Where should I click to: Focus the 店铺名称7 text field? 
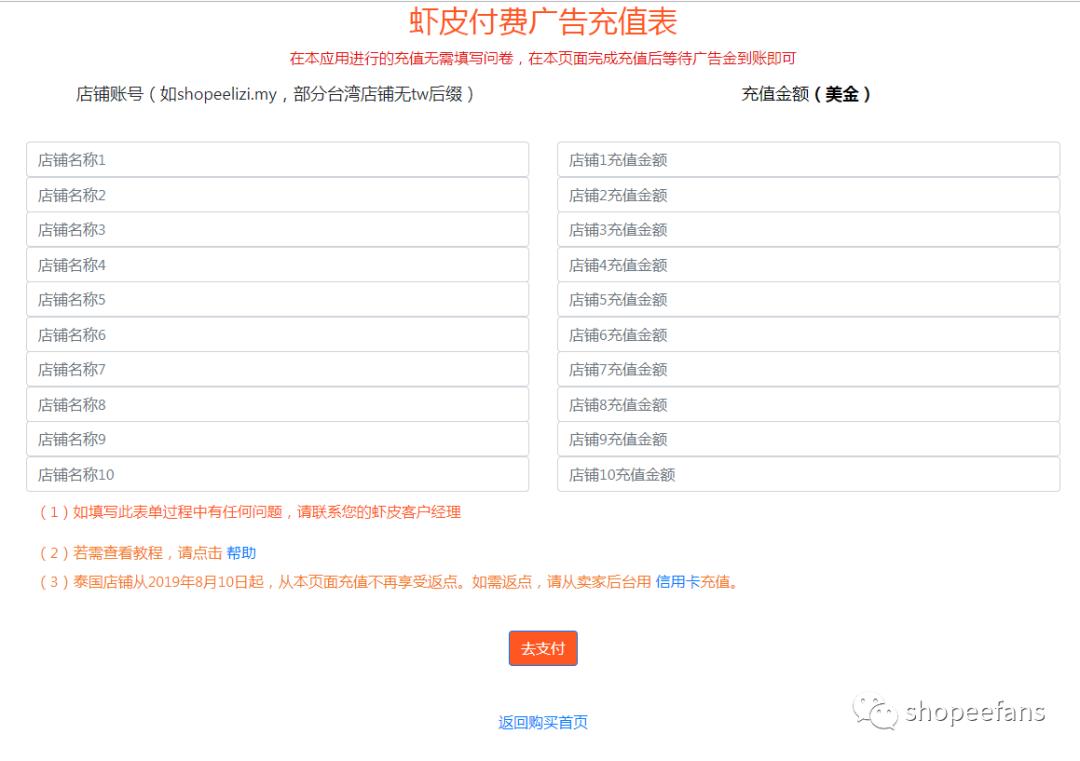(278, 369)
